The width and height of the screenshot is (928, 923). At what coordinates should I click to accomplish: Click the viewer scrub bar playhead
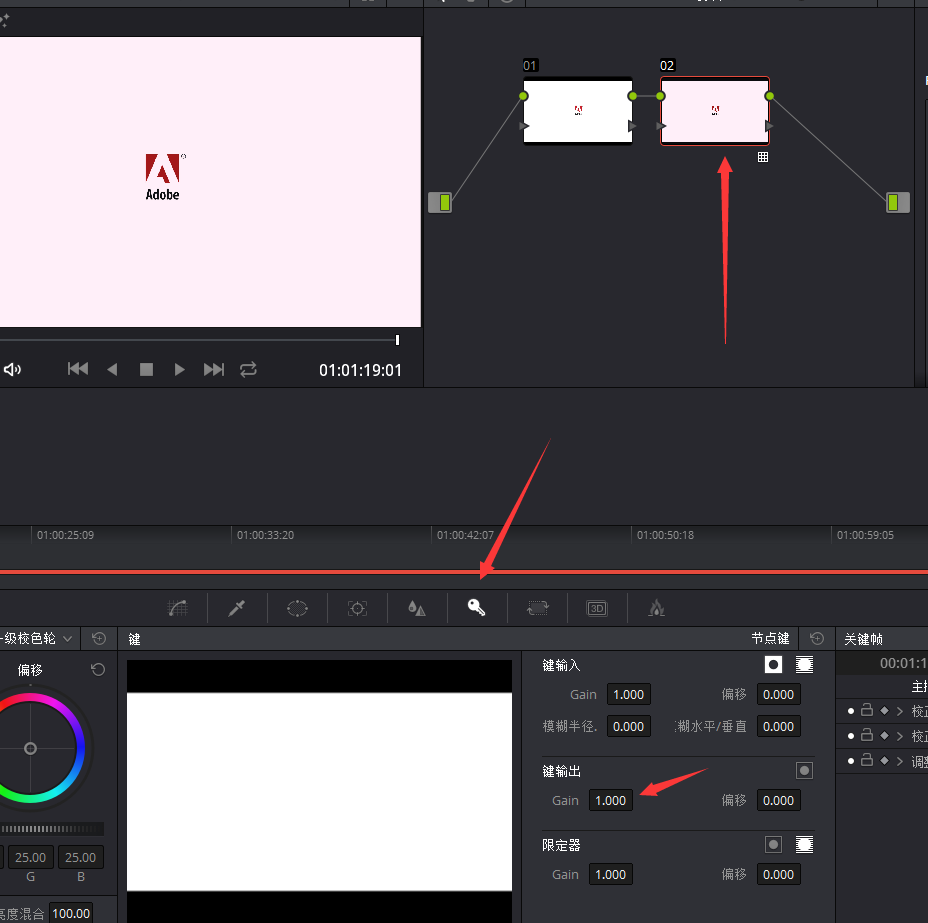point(397,340)
